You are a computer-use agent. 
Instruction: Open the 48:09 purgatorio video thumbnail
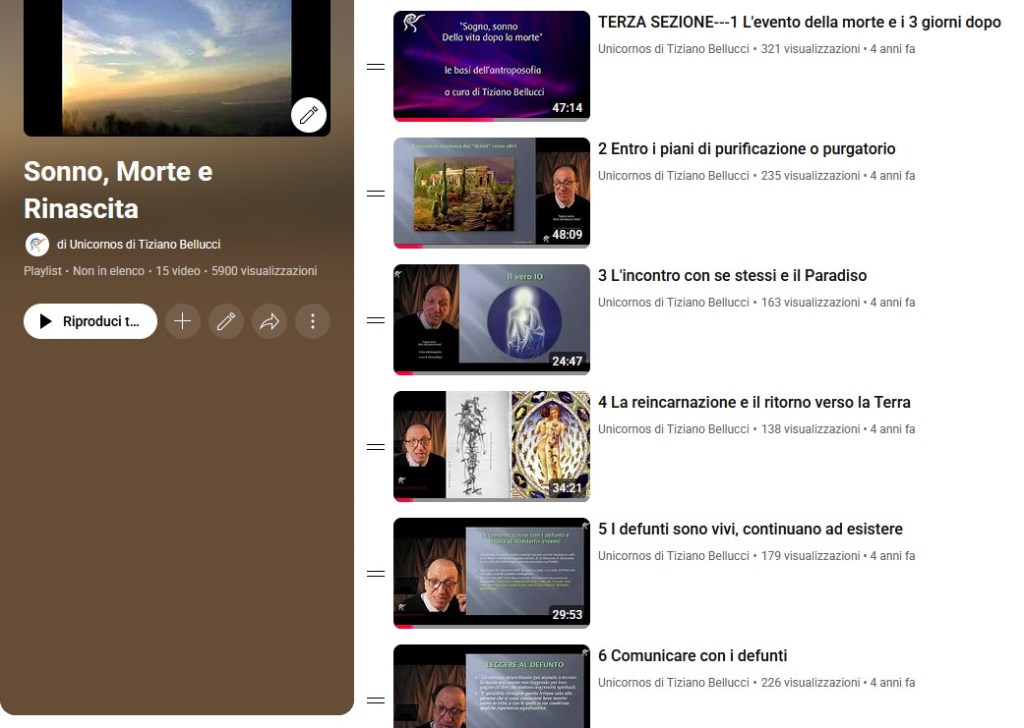[491, 193]
